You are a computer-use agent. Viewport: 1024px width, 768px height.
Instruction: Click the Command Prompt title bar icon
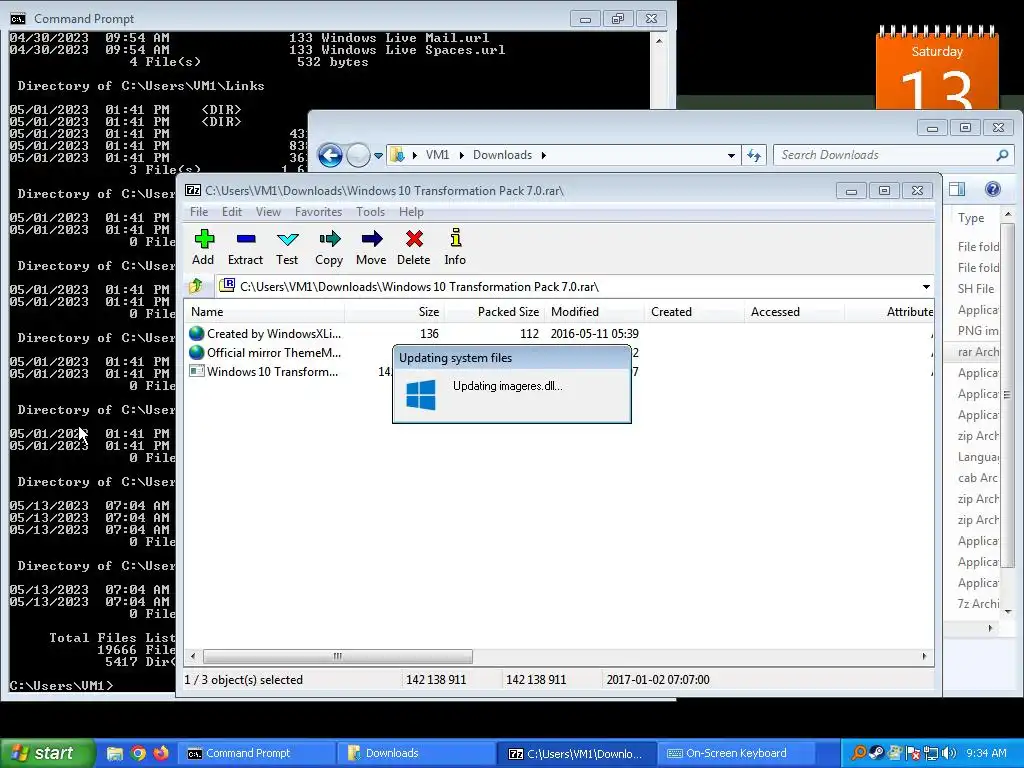pyautogui.click(x=18, y=18)
